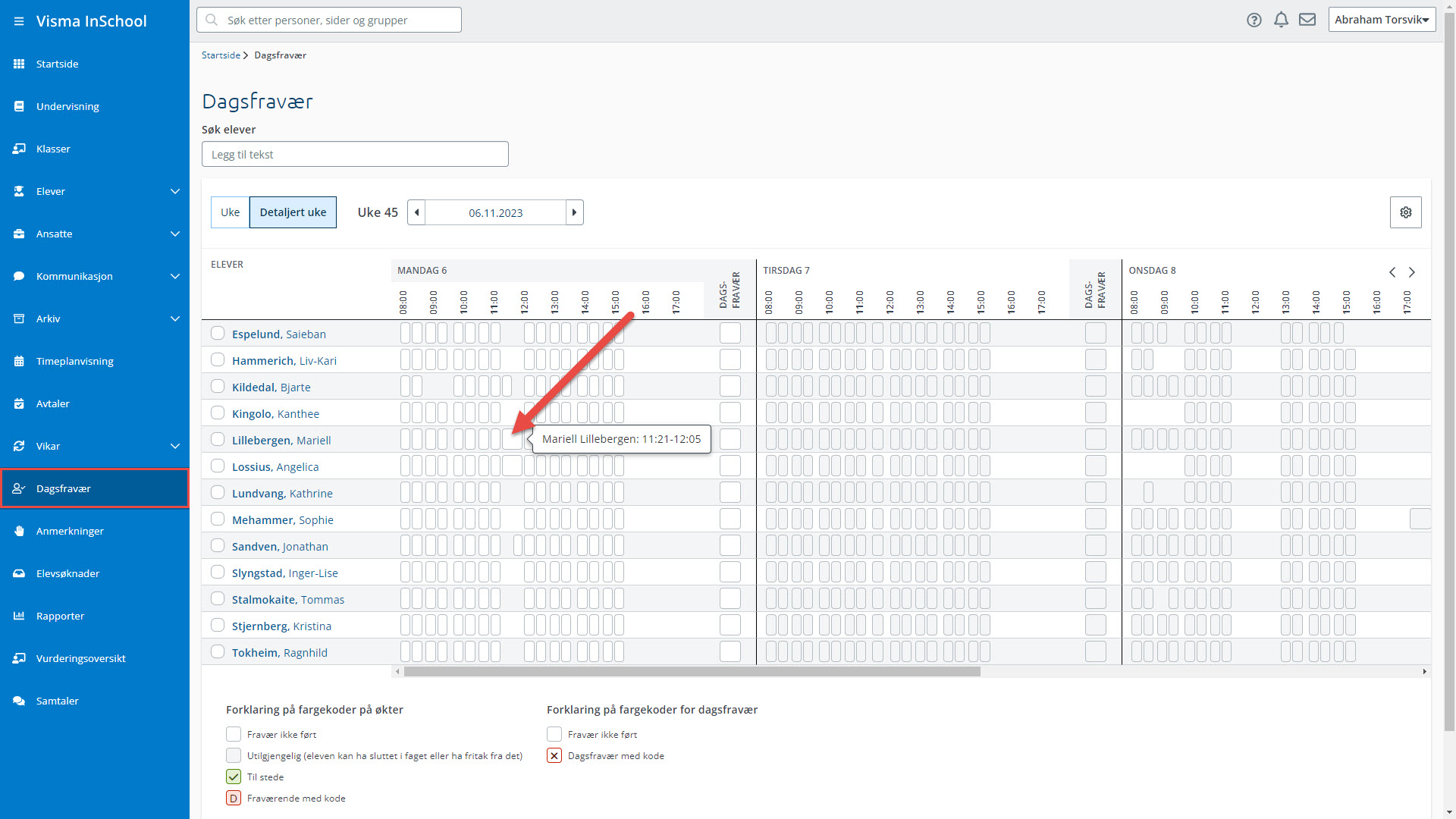Open student link Lillebergen, Mariell
The image size is (1456, 819).
[281, 441]
